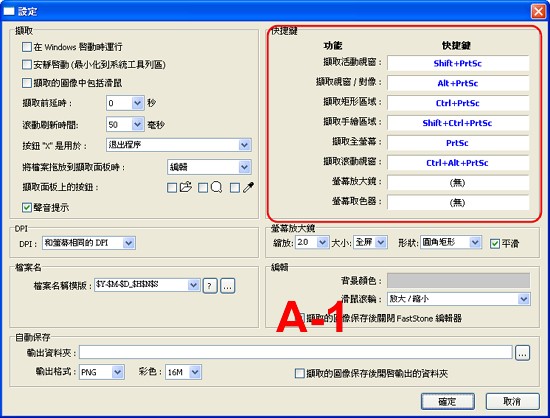Toggle the sound prompt checkbox
Viewport: 550px width, 418px height.
(27, 207)
